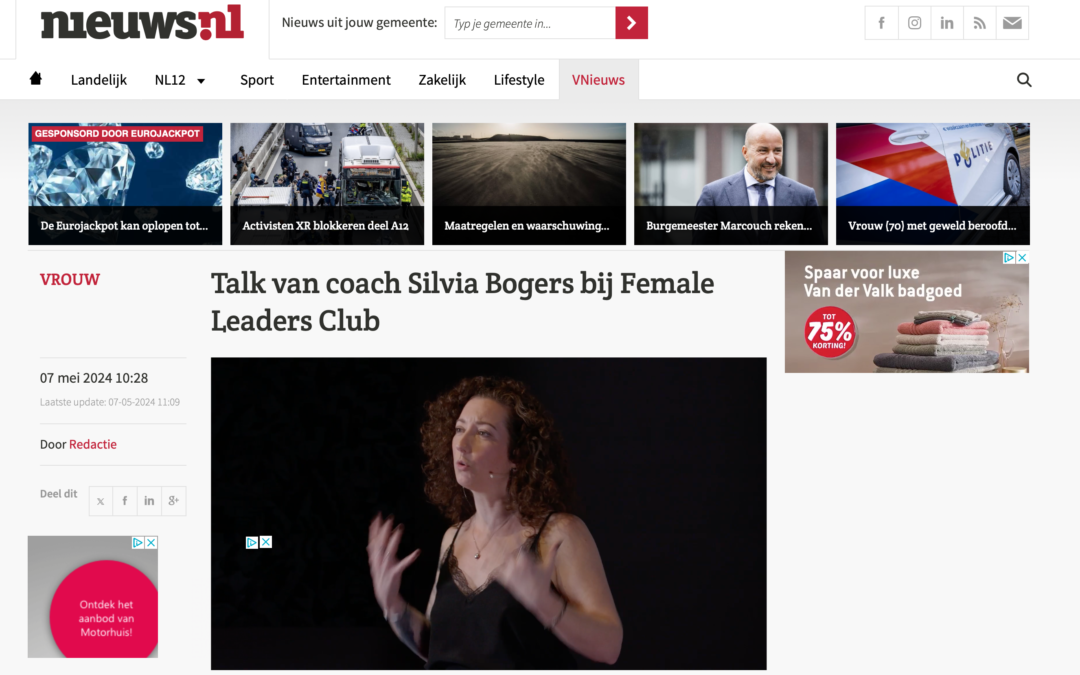1080x675 pixels.
Task: Open the LinkedIn icon in header
Action: coord(947,23)
